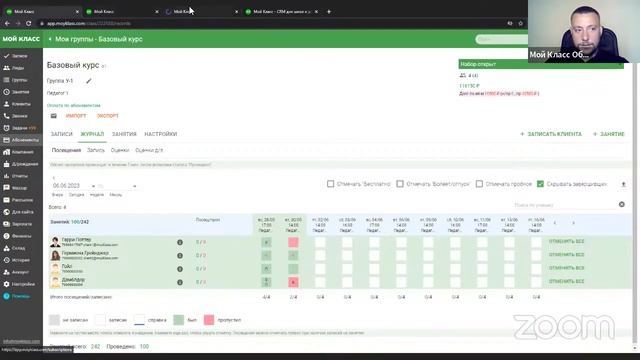The height and width of the screenshot is (360, 640).
Task: Switch to the ЗАПИСИ tab
Action: tap(62, 134)
